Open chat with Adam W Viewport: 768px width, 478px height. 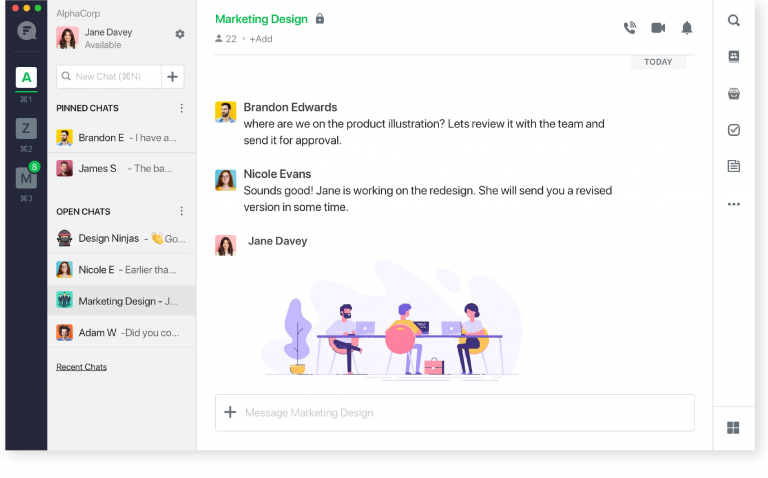click(x=121, y=333)
